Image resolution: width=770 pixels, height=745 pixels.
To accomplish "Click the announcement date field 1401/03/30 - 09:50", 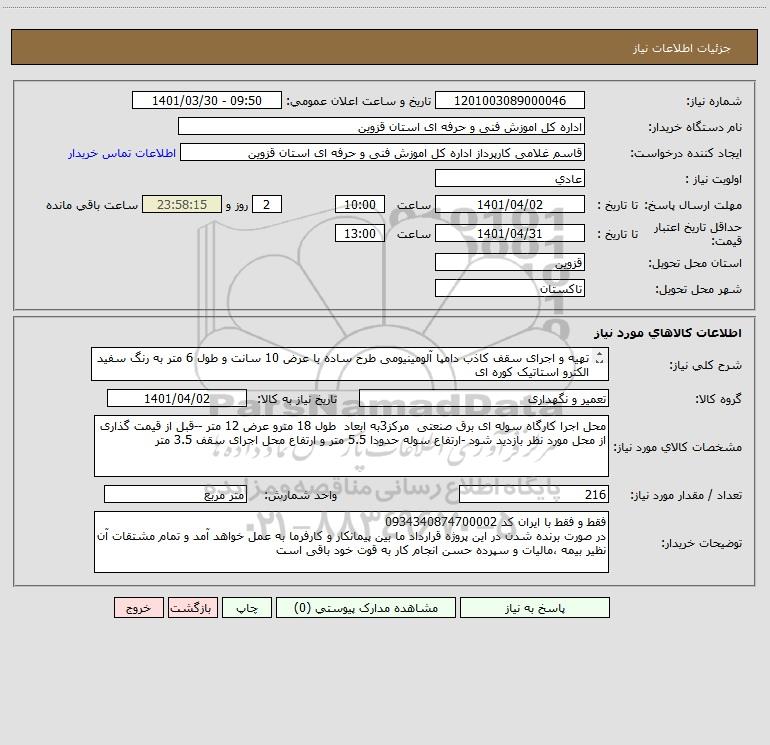I will tap(207, 100).
